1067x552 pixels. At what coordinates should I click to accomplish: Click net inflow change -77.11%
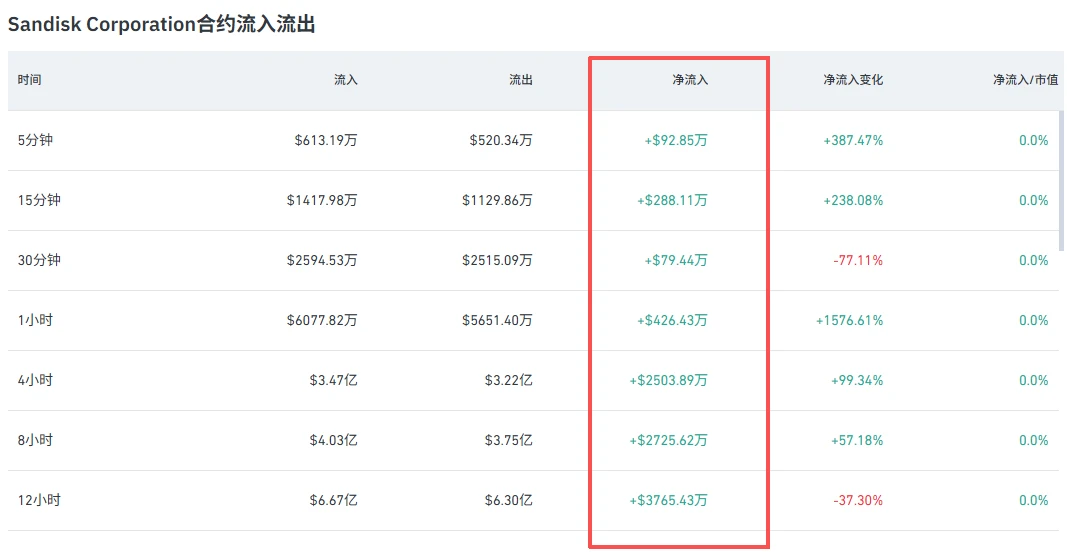point(858,260)
